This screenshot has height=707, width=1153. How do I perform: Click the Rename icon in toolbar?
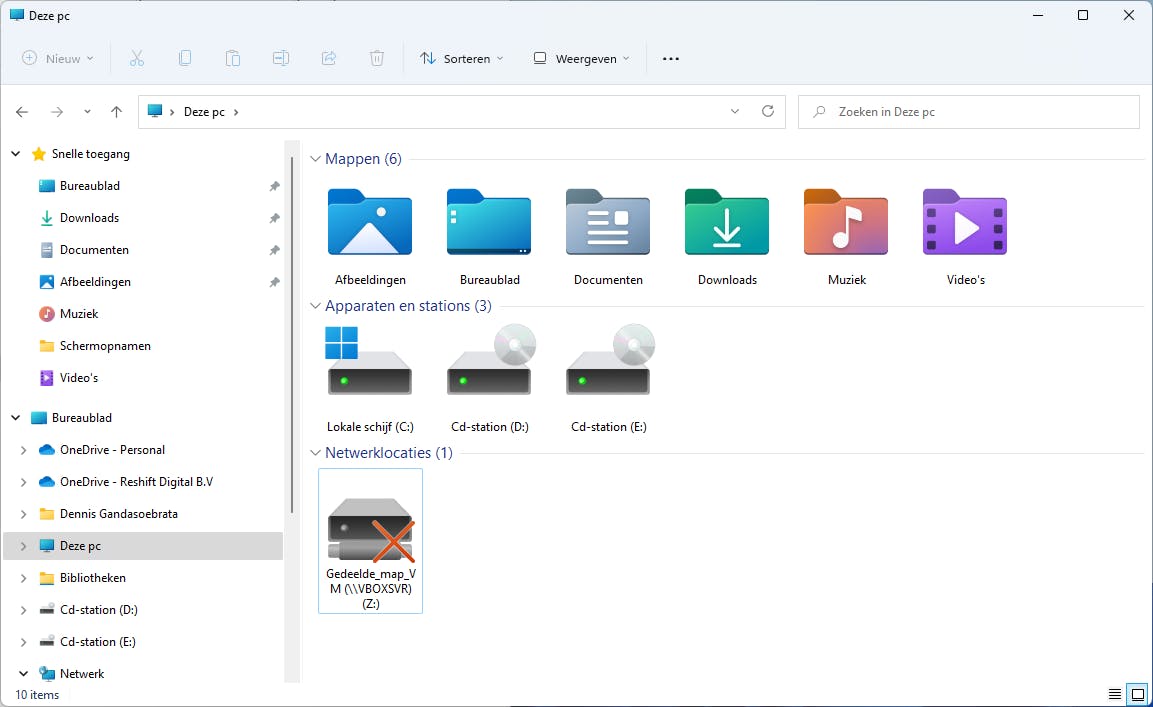280,58
